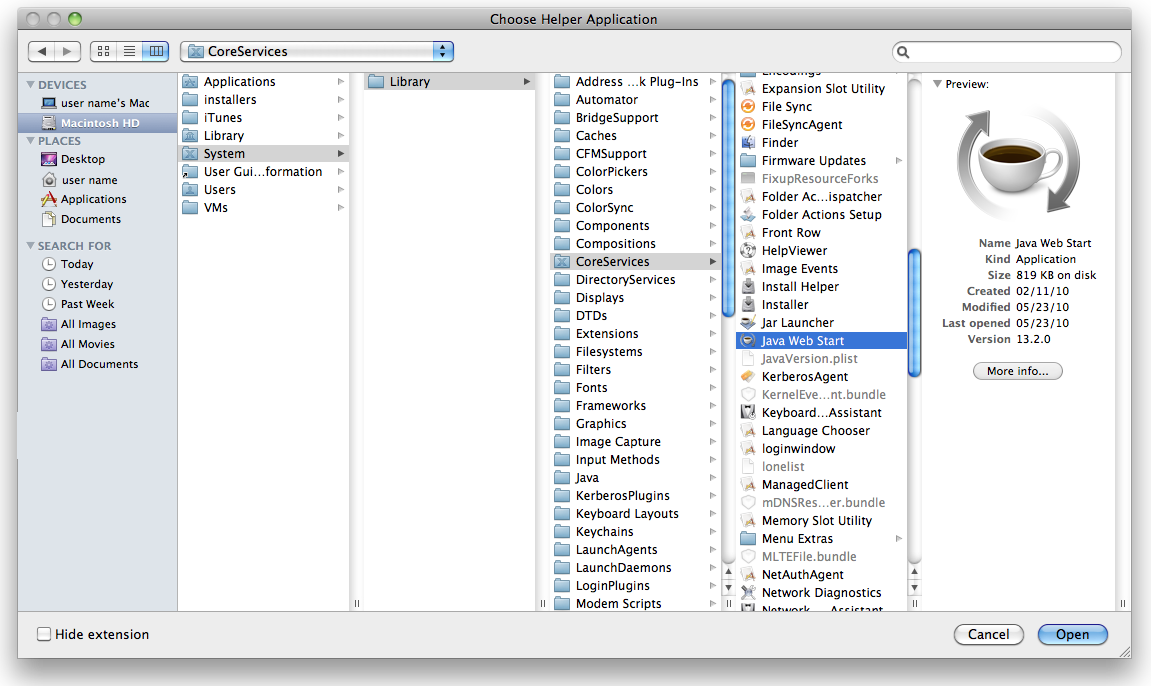The width and height of the screenshot is (1151, 686).
Task: Click the Forward navigation arrow
Action: coord(68,51)
